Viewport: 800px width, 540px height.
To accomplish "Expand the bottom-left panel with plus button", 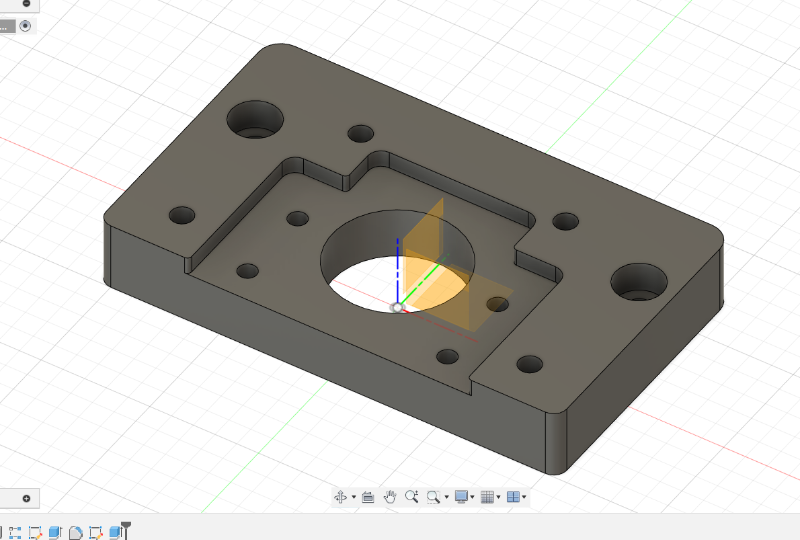I will tap(26, 498).
